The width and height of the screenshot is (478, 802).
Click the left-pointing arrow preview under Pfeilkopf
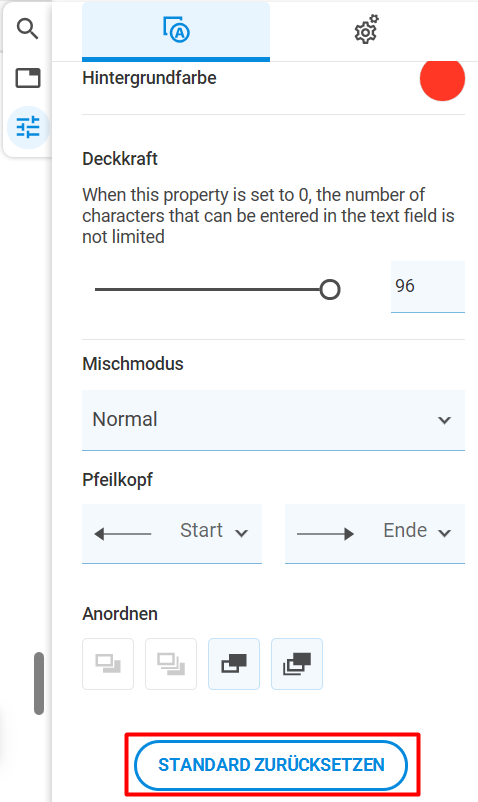click(x=123, y=534)
